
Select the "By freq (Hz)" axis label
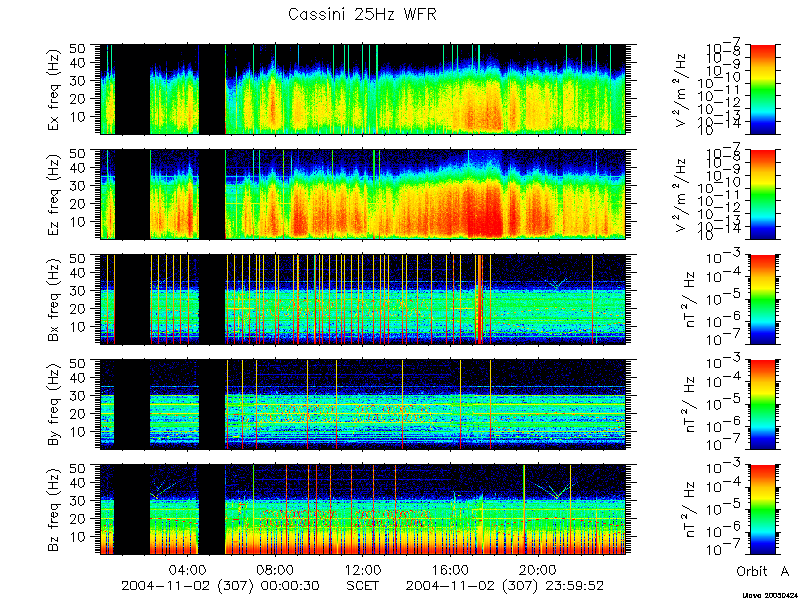coord(54,404)
